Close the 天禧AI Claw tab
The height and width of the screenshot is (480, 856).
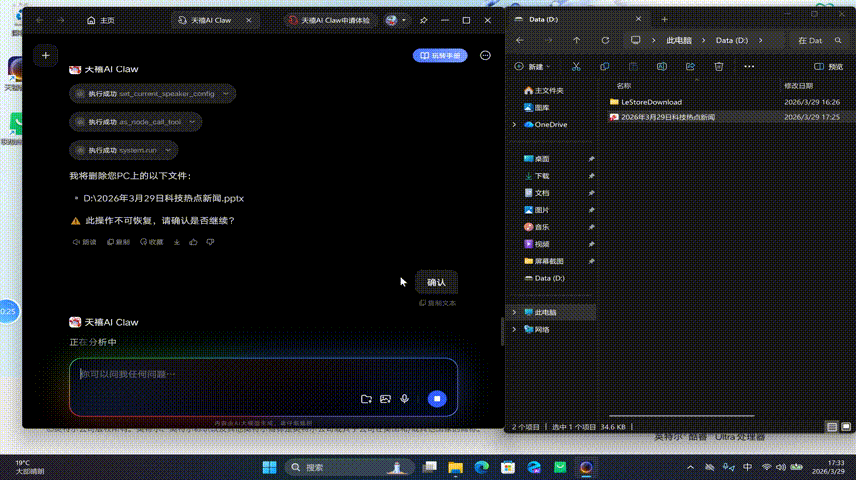point(249,20)
